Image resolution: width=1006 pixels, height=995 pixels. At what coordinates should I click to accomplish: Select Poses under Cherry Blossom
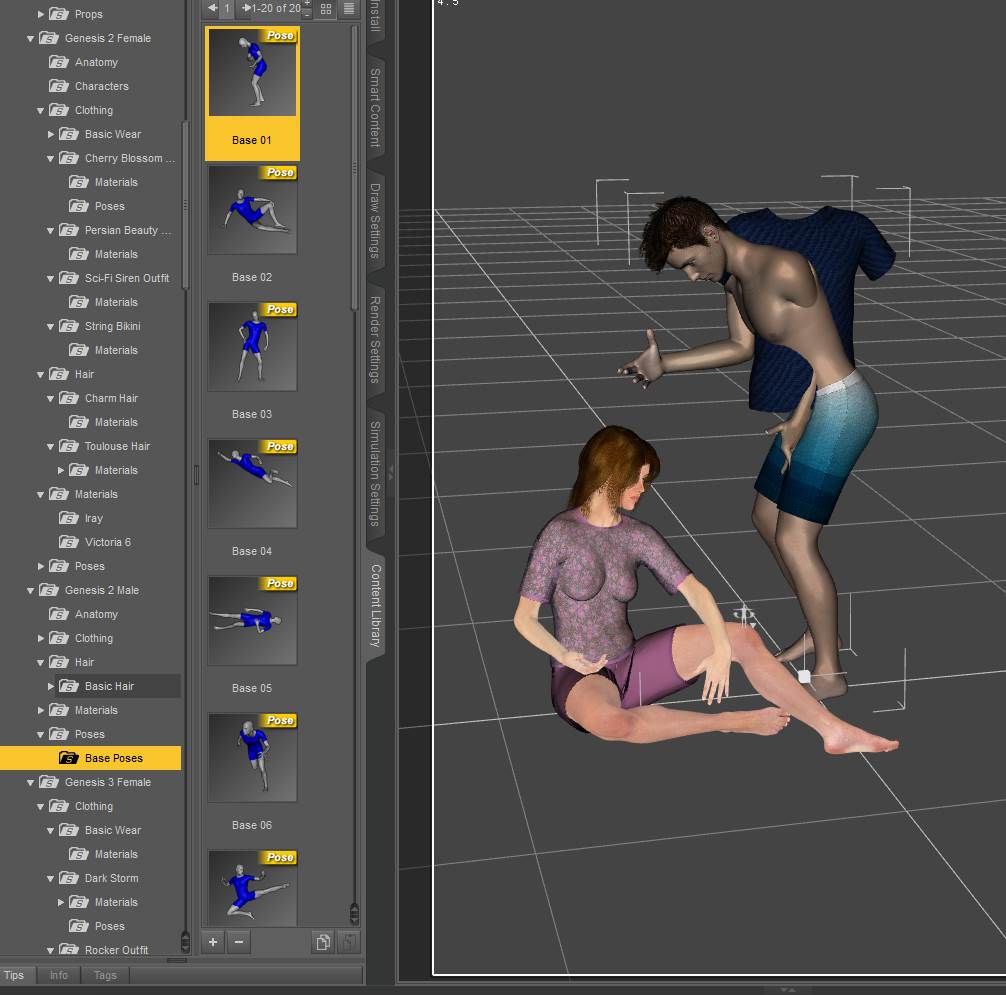point(110,207)
